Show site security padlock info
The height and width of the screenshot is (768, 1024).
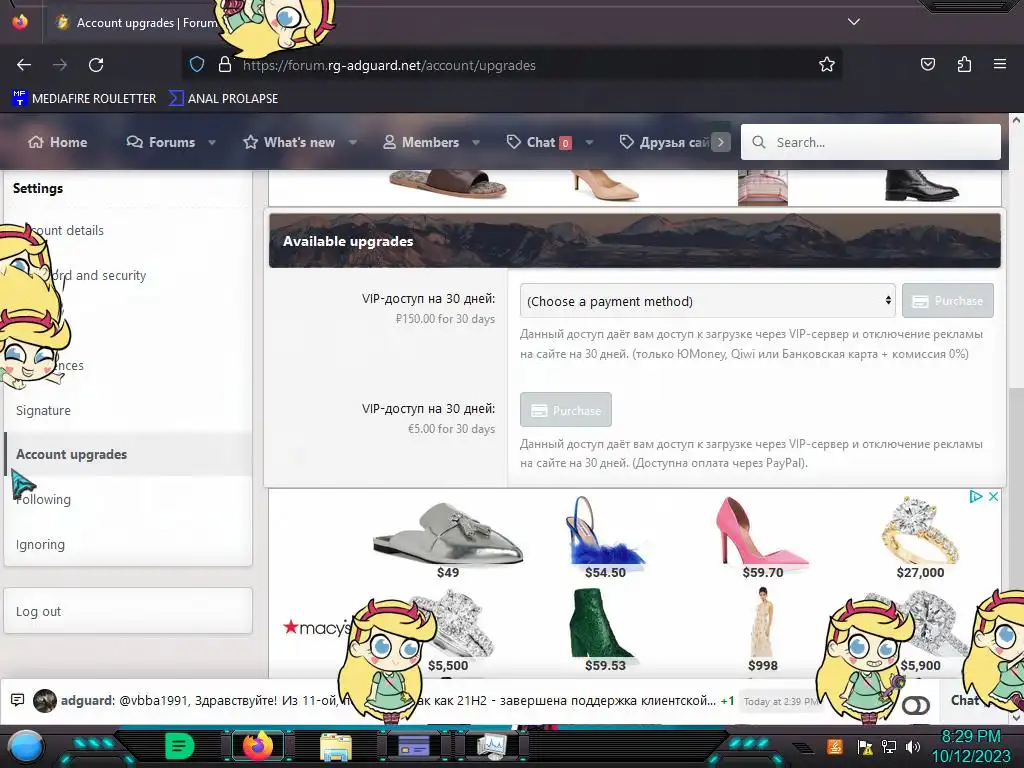pos(225,64)
